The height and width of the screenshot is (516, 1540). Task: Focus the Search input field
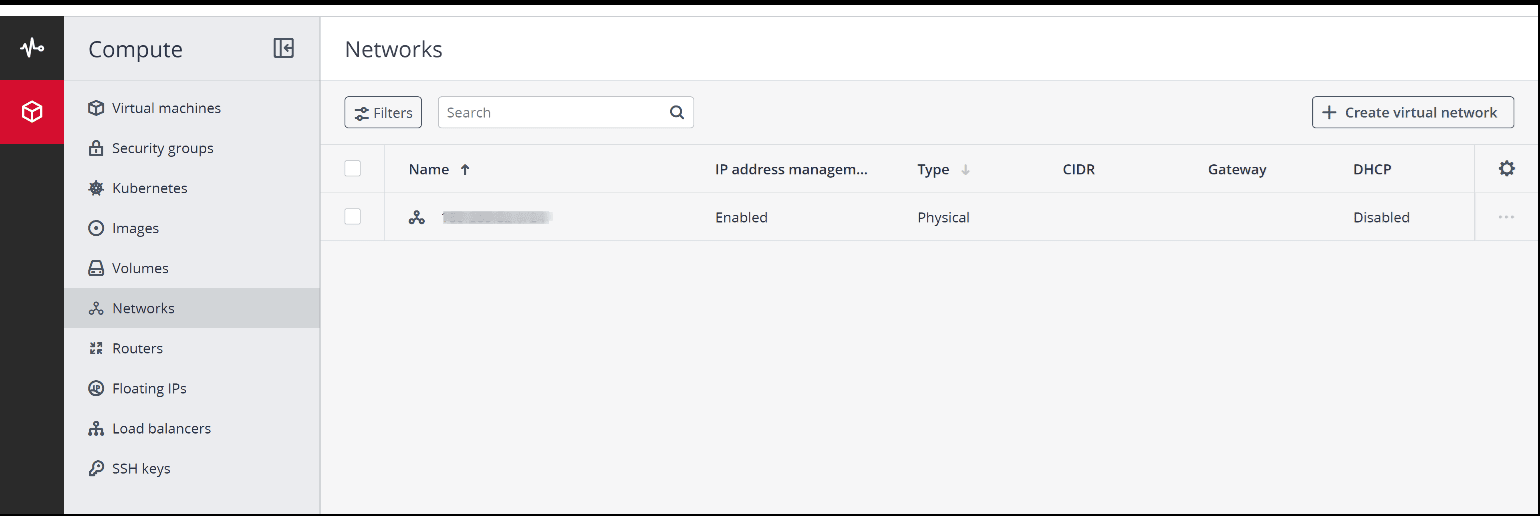(550, 113)
